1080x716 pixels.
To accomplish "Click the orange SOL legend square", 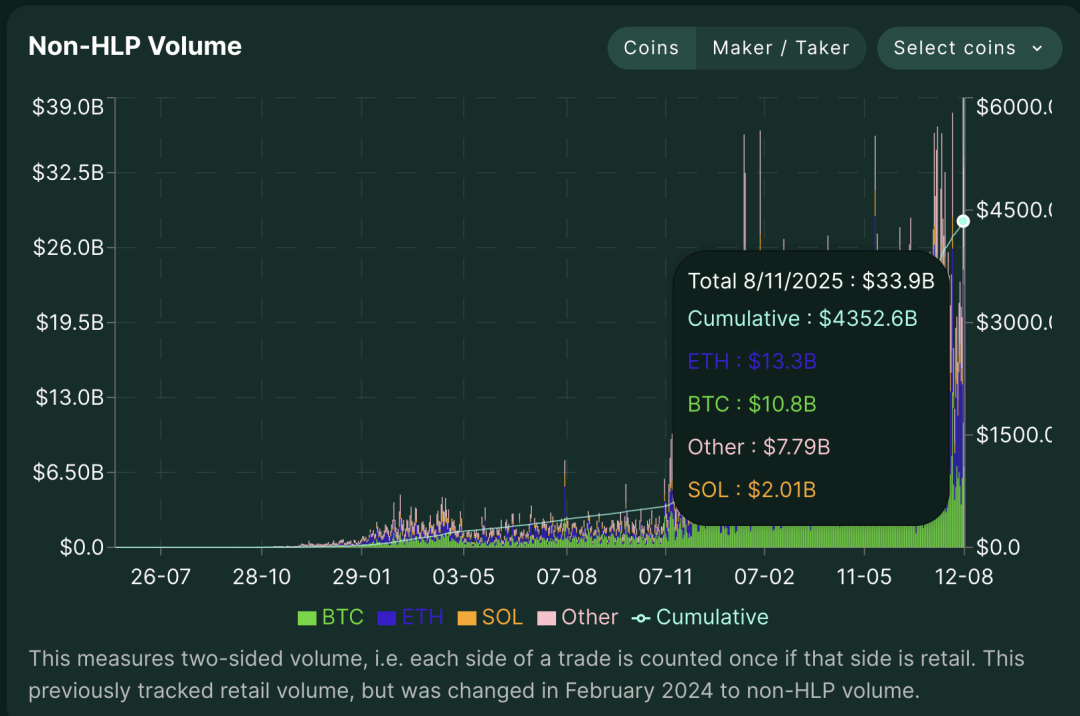I will 466,618.
